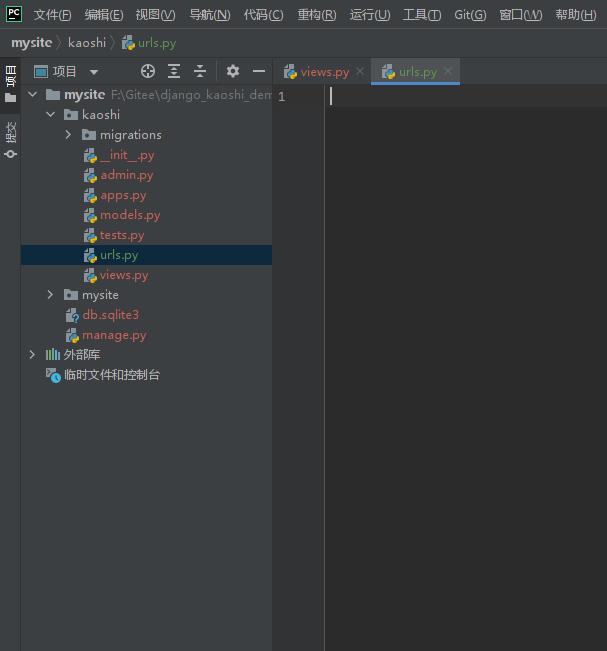
Task: Open the 编辑(E) menu
Action: [104, 15]
